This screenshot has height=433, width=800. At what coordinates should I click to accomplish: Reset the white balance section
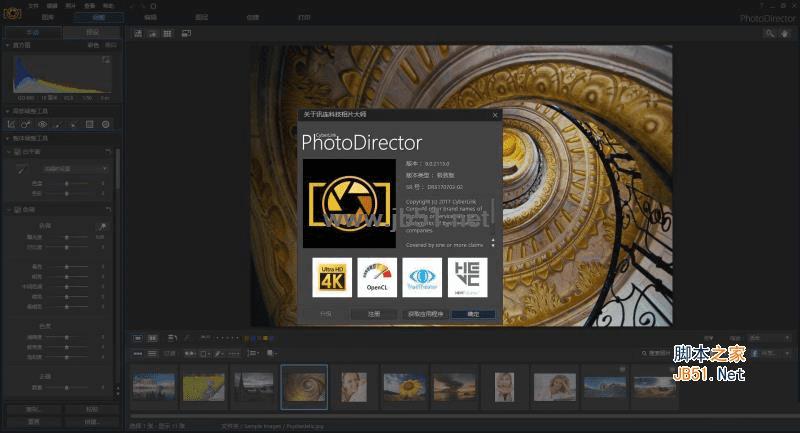click(108, 152)
